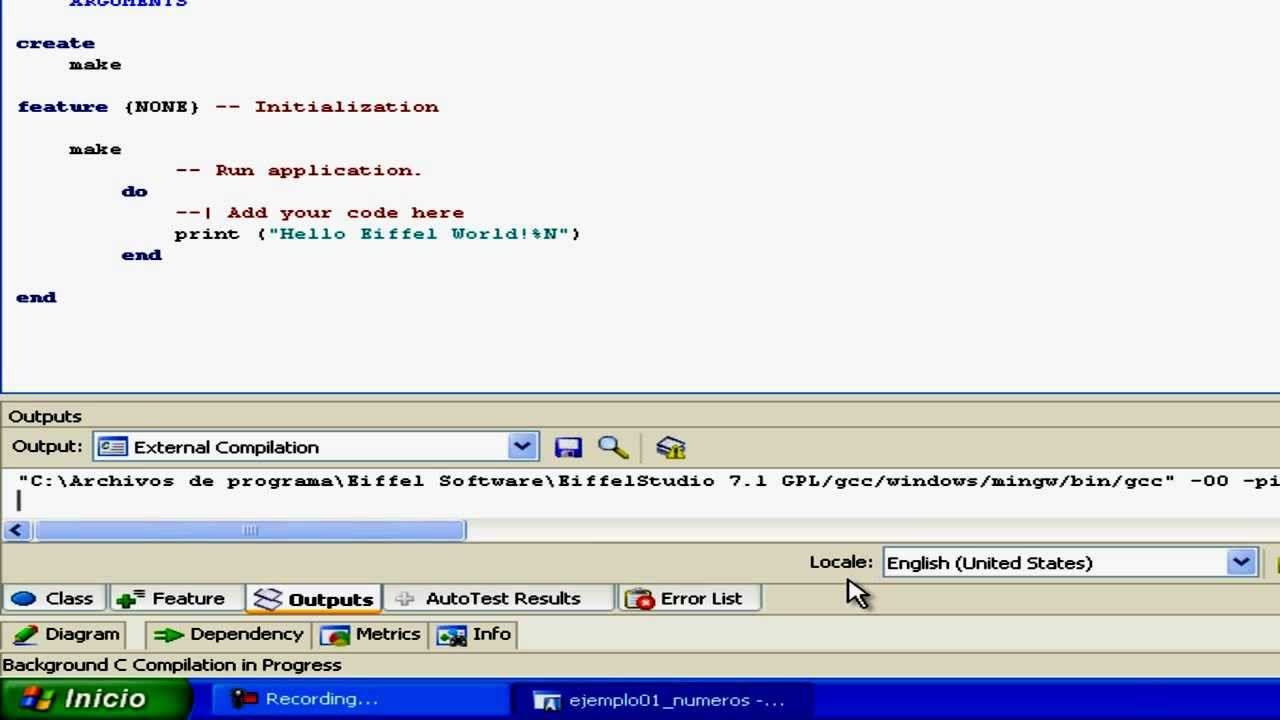
Task: Click the gcc command line in output
Action: [x=648, y=481]
